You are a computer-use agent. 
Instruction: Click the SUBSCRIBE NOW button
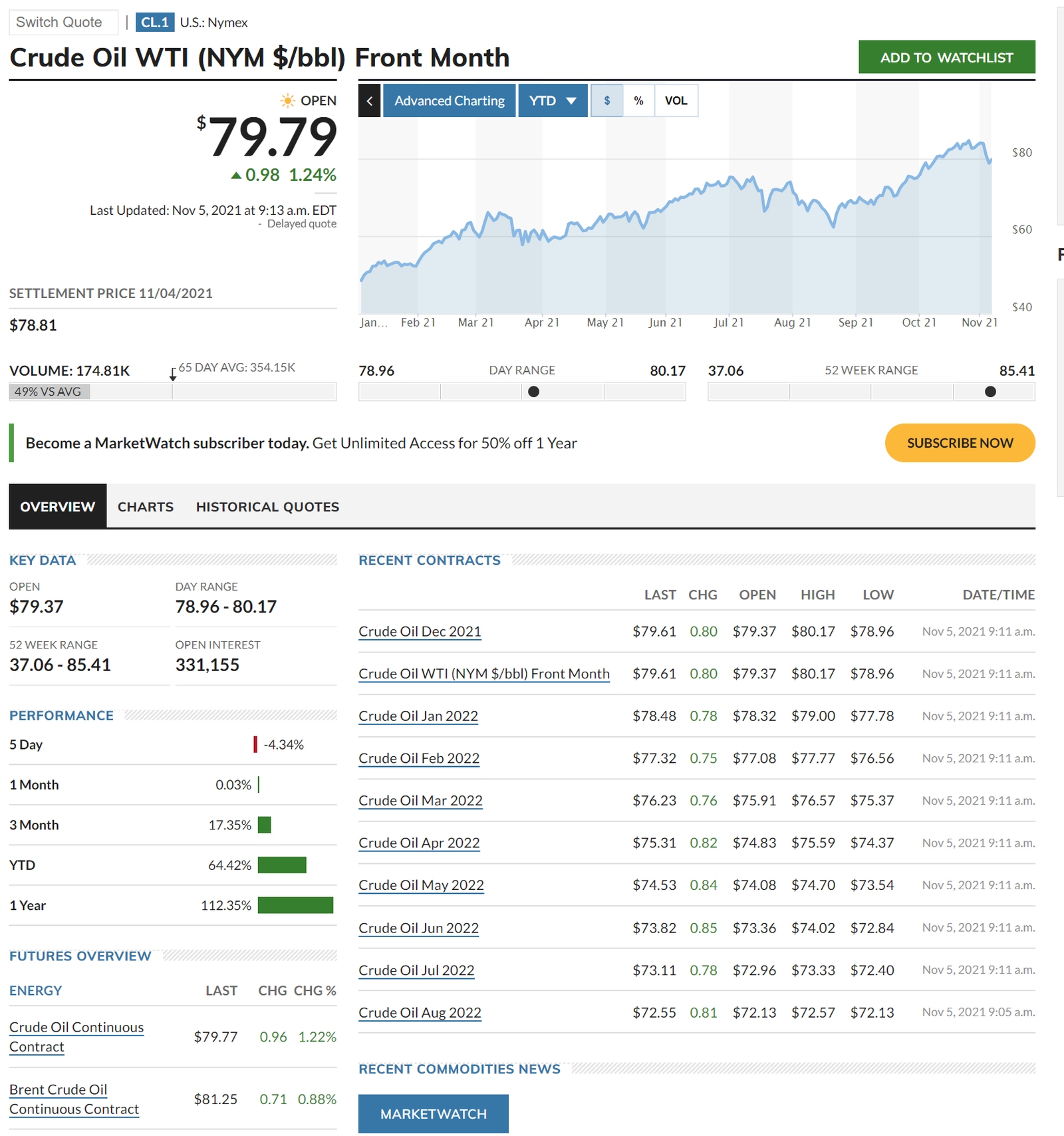pos(960,443)
